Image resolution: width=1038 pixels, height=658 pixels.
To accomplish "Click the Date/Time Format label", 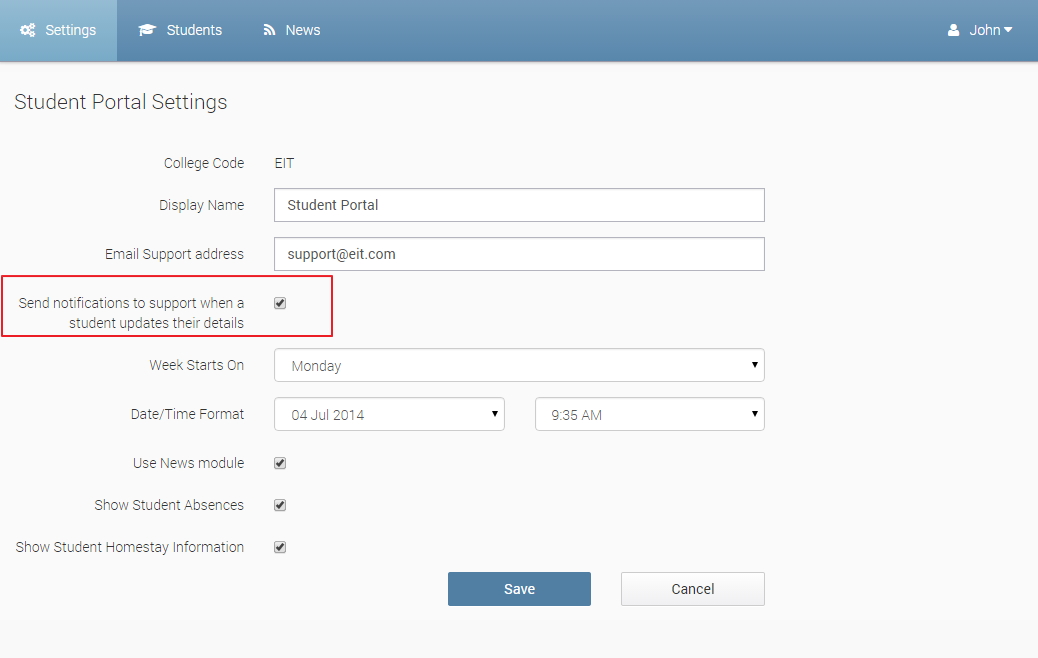I will (187, 414).
